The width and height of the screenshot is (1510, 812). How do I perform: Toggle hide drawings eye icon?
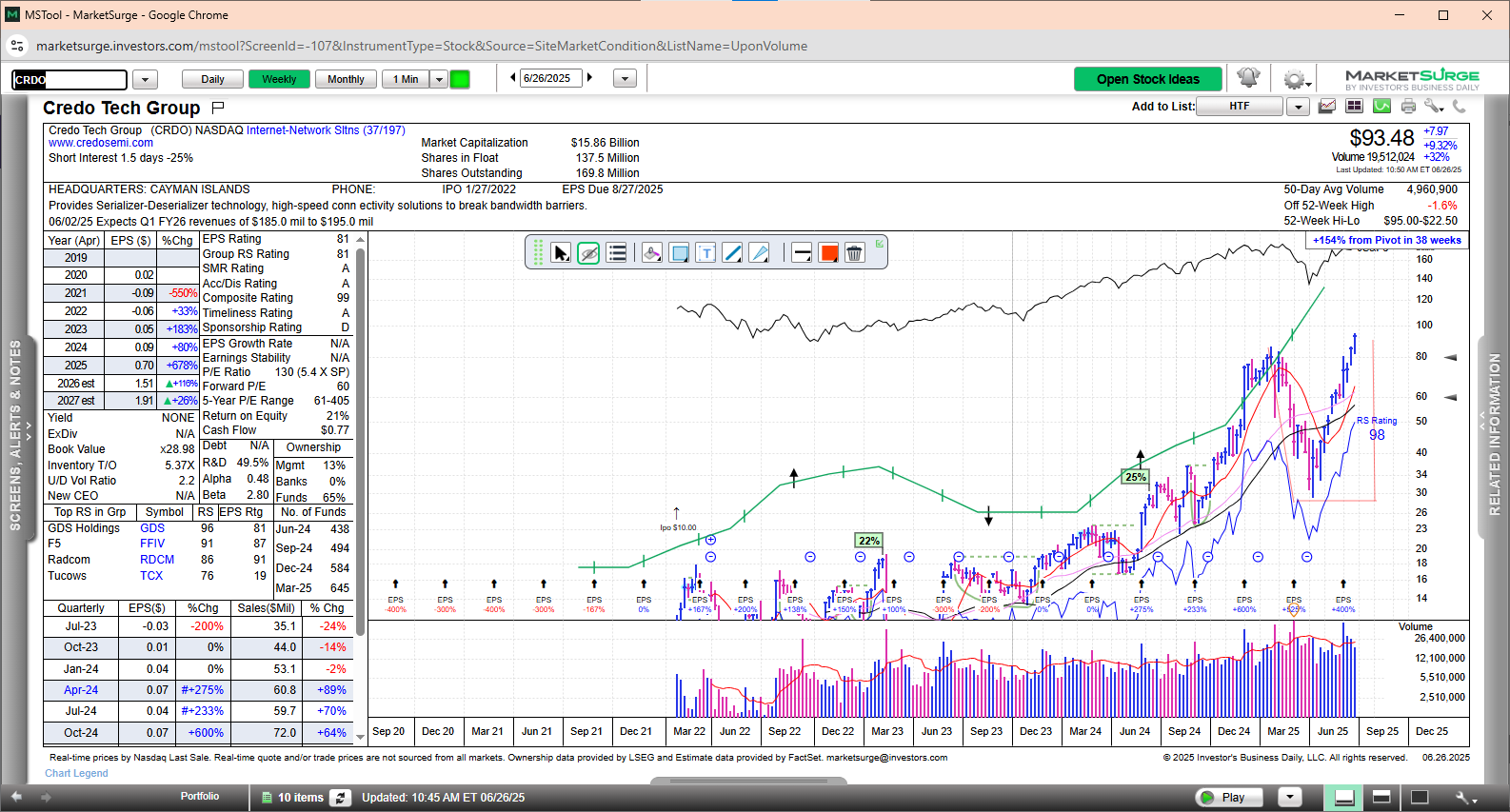coord(588,253)
